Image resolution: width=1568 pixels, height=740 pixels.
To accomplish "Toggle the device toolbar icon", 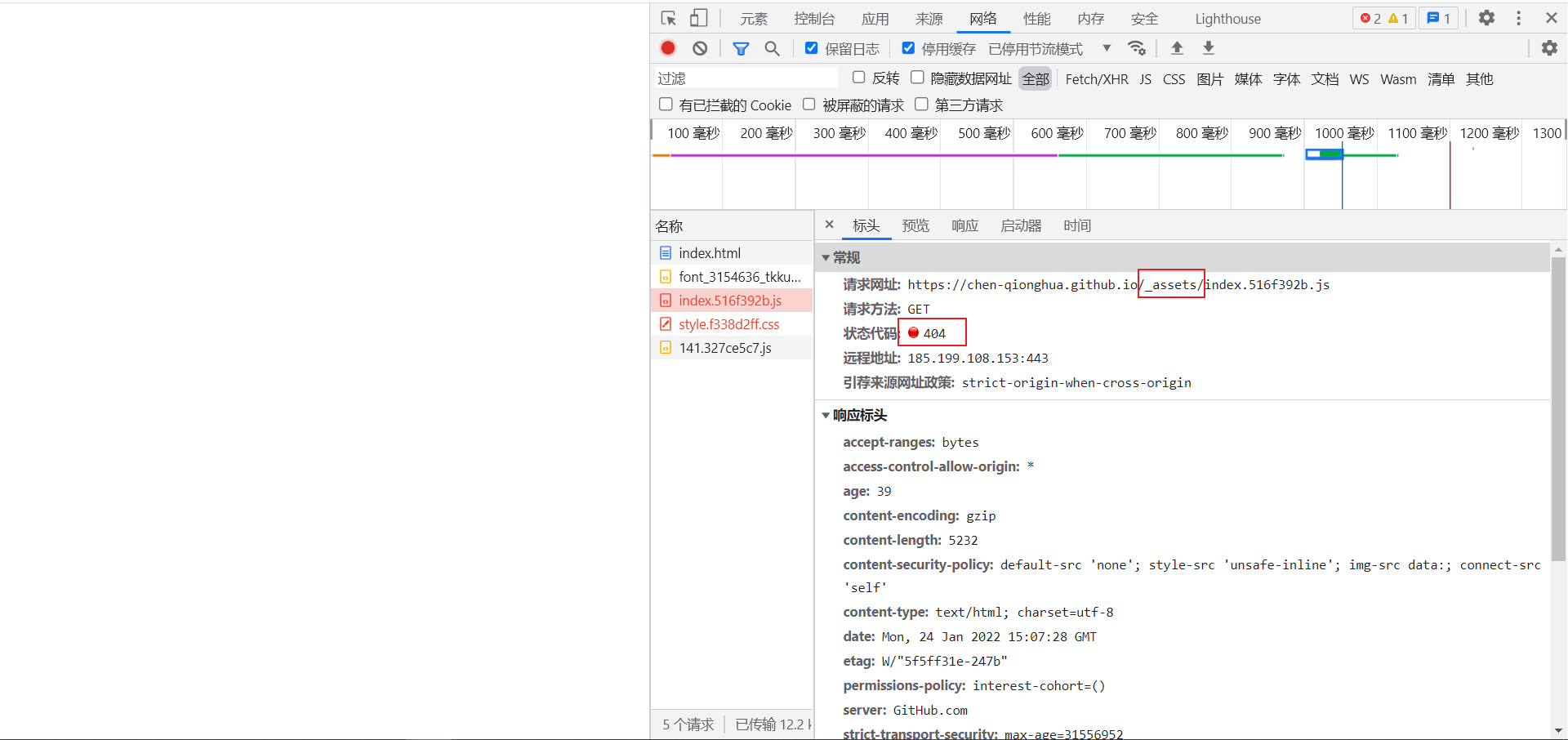I will [698, 18].
